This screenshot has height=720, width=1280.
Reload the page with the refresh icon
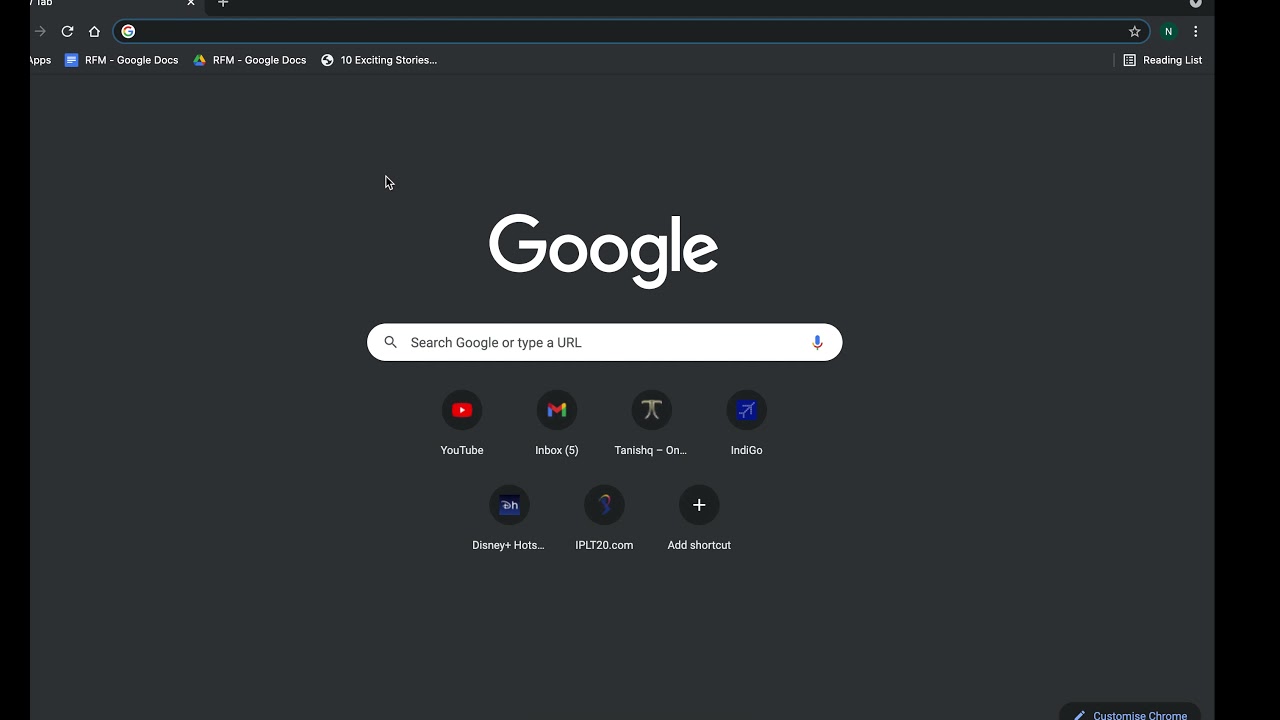coord(67,31)
